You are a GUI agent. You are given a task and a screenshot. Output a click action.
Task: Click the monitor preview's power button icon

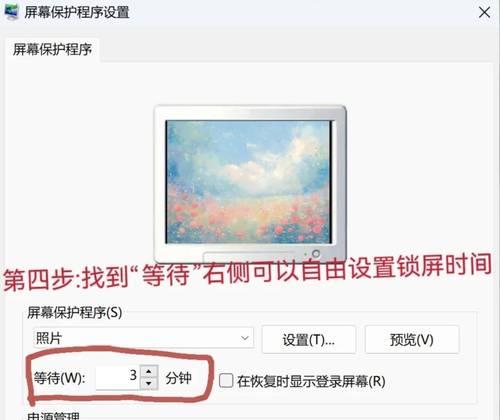click(315, 254)
